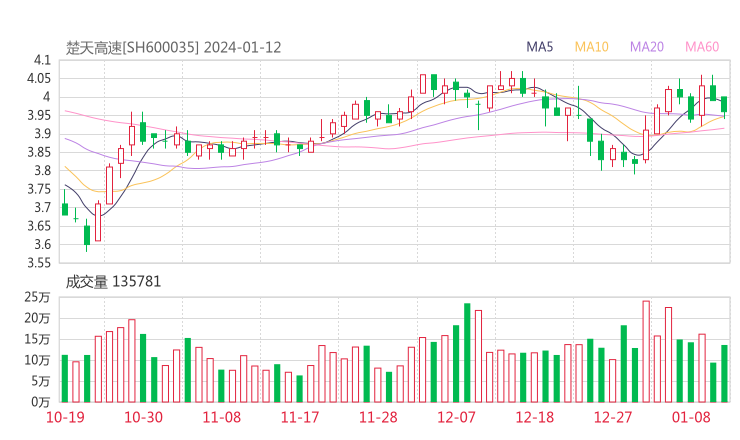Click the purple MA20 legend label
Image resolution: width=740 pixels, height=440 pixels.
pyautogui.click(x=647, y=47)
